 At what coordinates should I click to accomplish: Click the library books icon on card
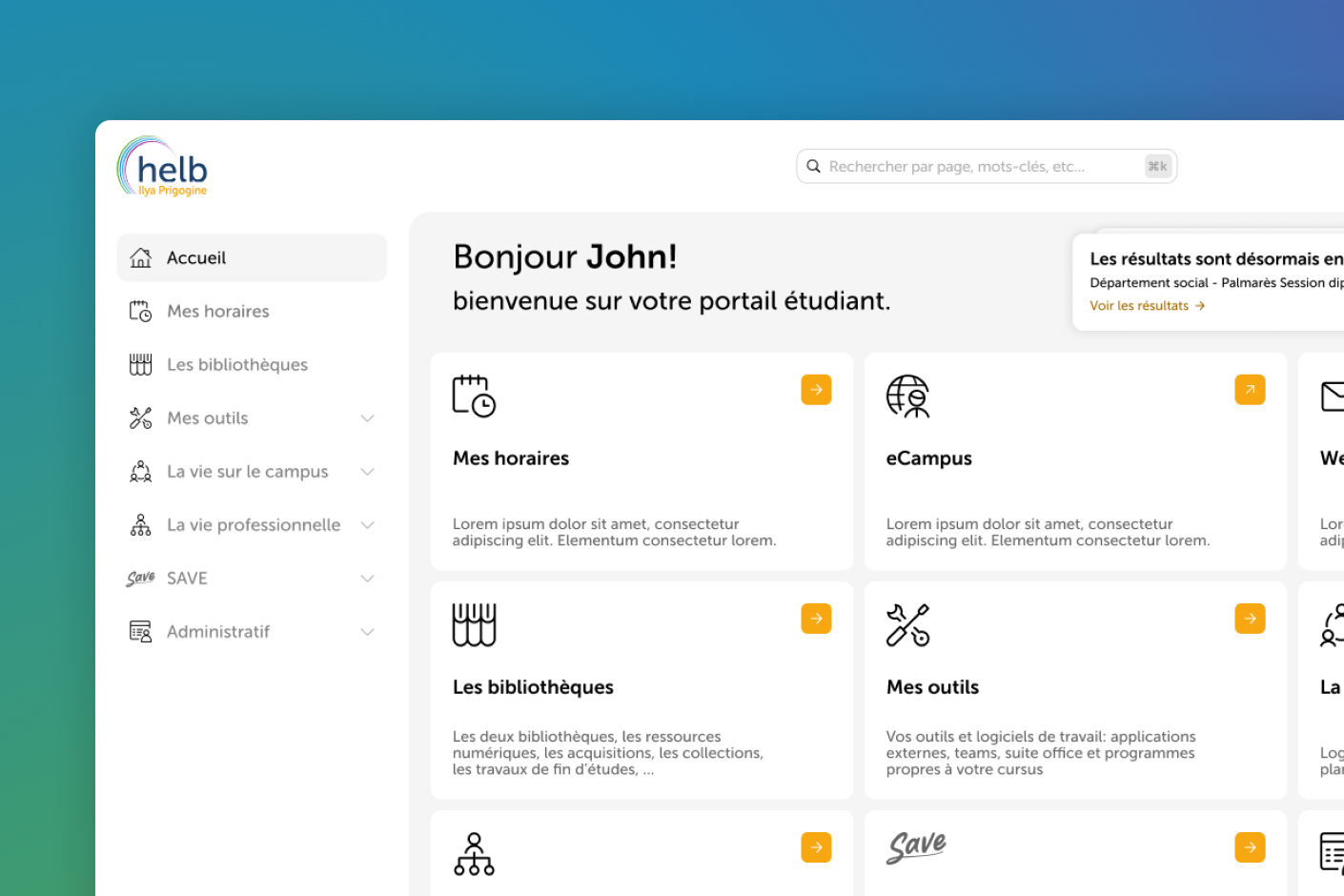pos(474,624)
